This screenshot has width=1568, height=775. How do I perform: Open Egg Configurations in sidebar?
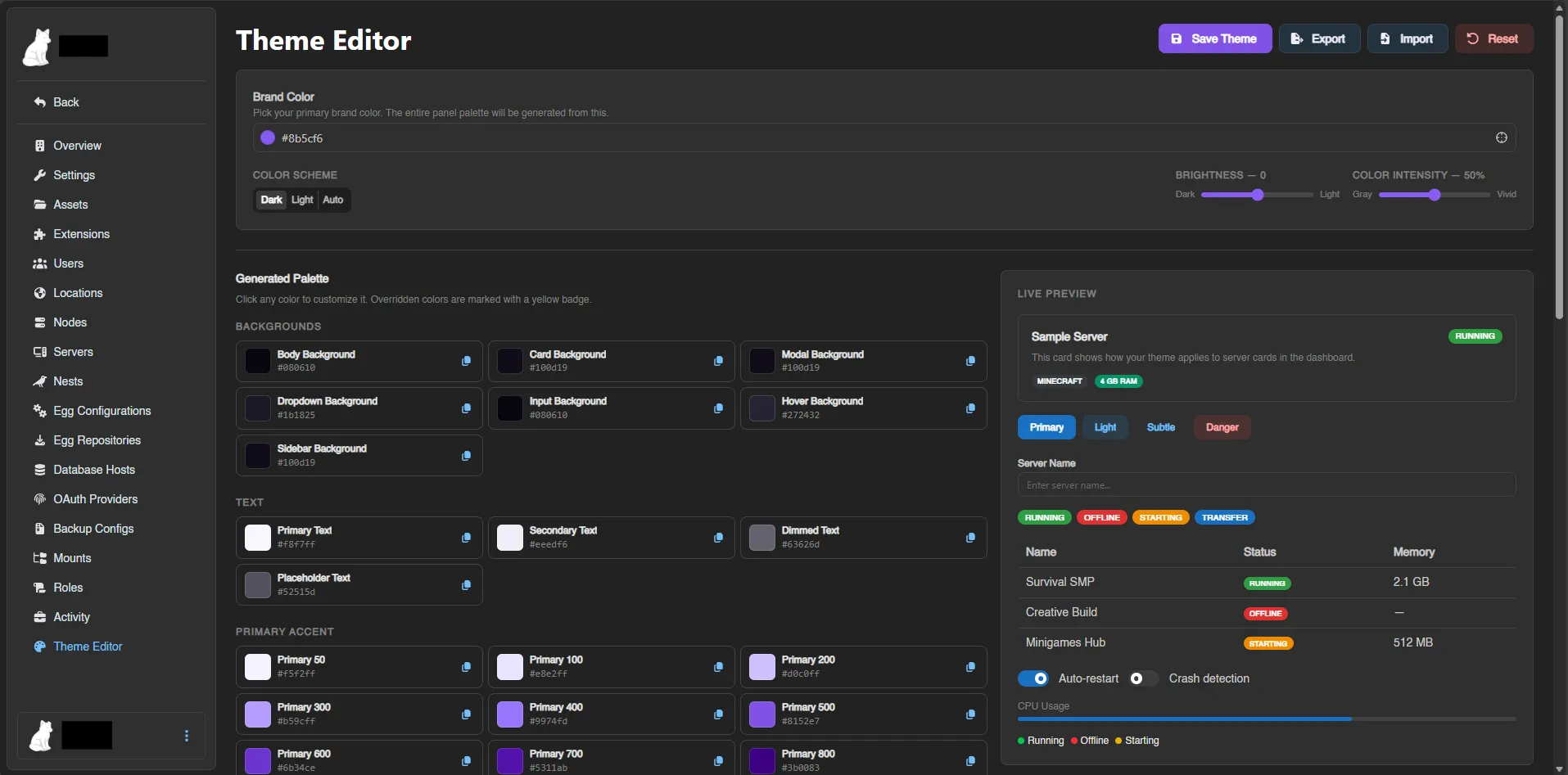[x=102, y=411]
